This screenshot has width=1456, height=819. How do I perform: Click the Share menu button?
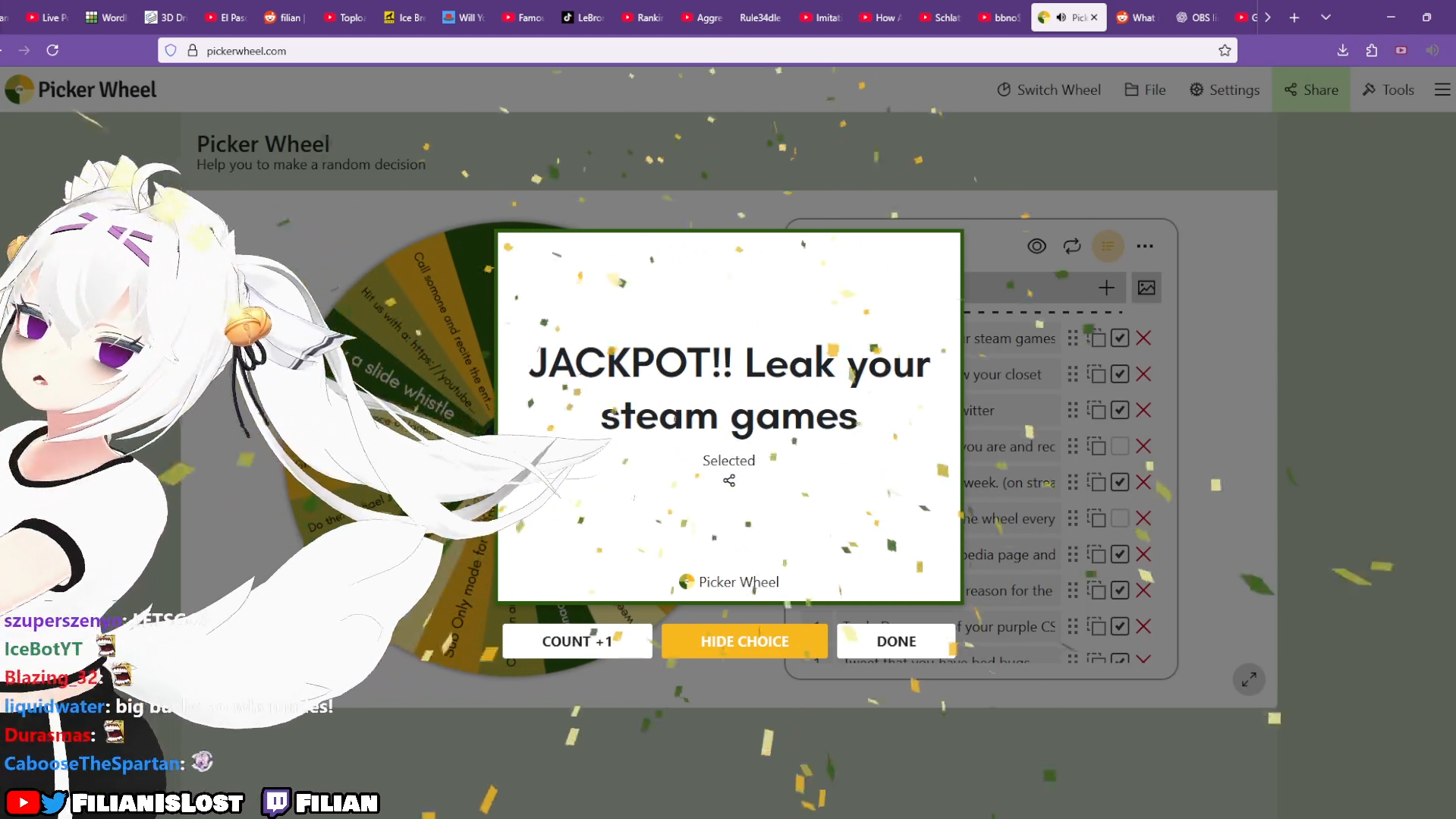tap(1311, 90)
